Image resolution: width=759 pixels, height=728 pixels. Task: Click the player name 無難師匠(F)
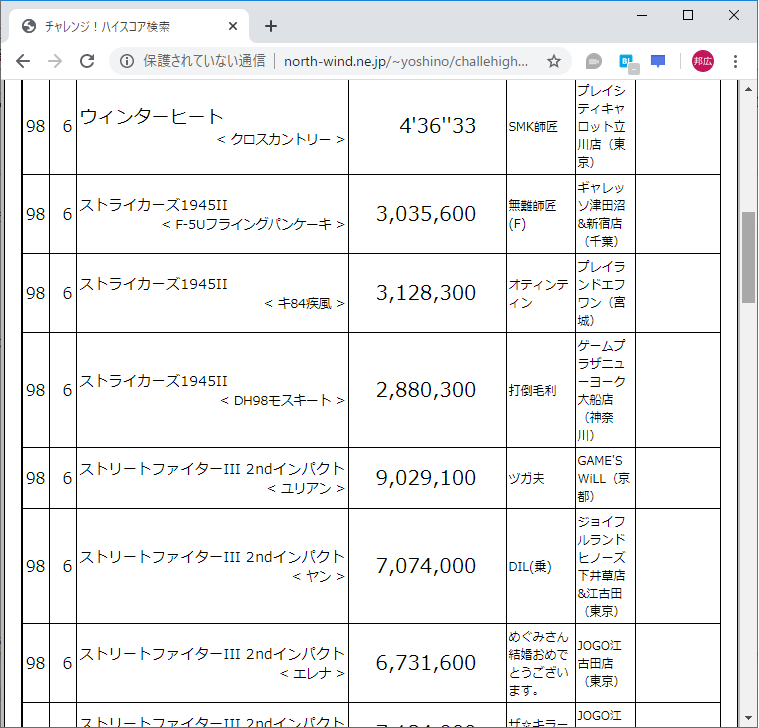pos(532,215)
